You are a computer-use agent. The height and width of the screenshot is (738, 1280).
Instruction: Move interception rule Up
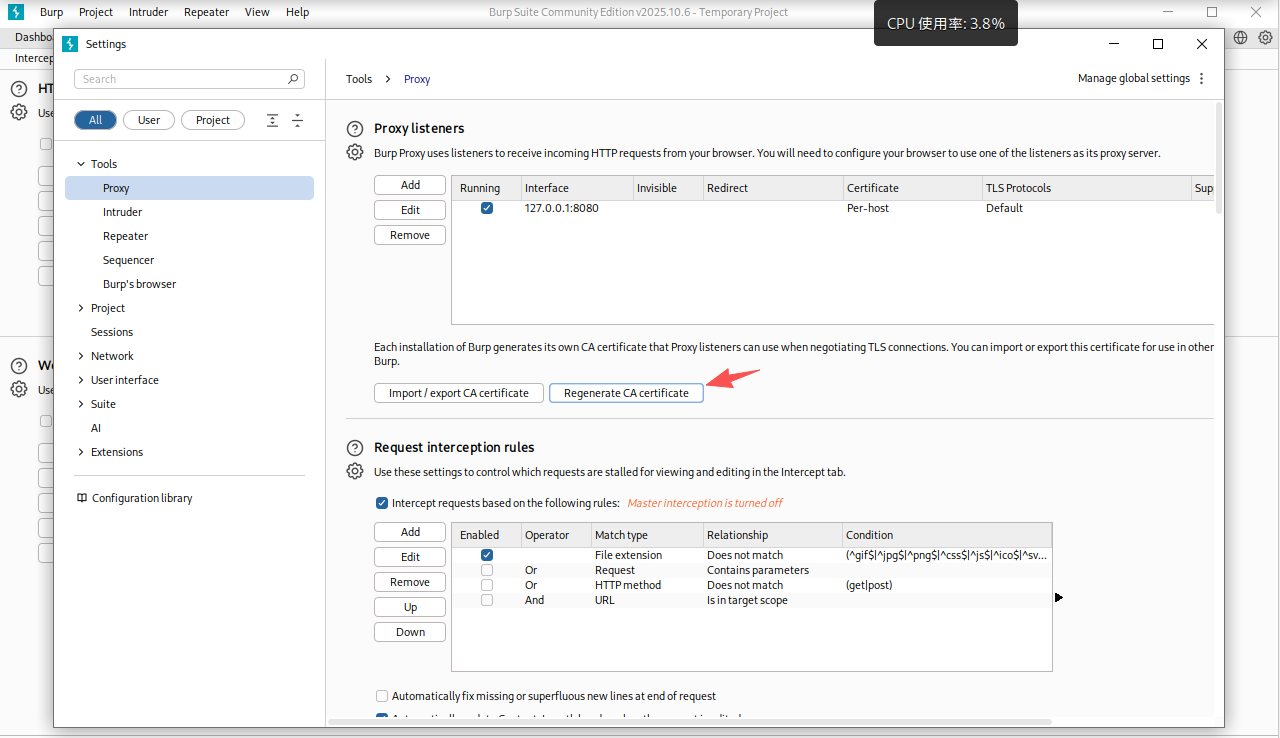tap(410, 607)
